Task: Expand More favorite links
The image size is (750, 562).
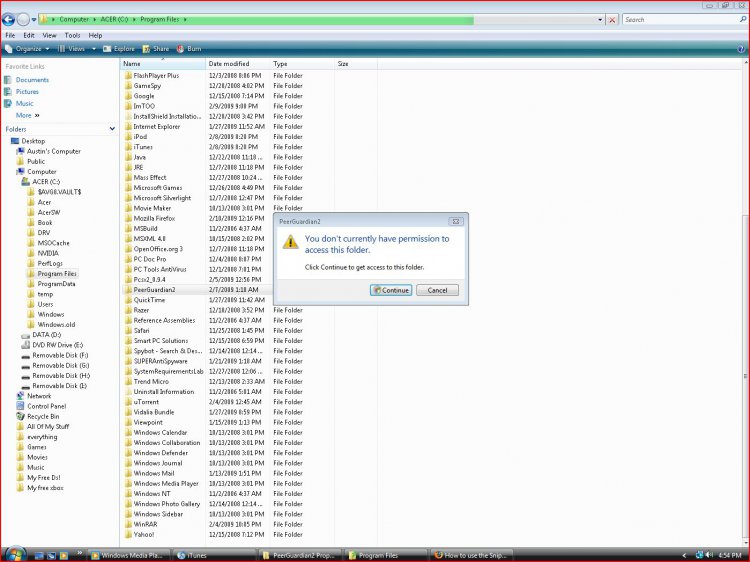Action: (x=27, y=115)
